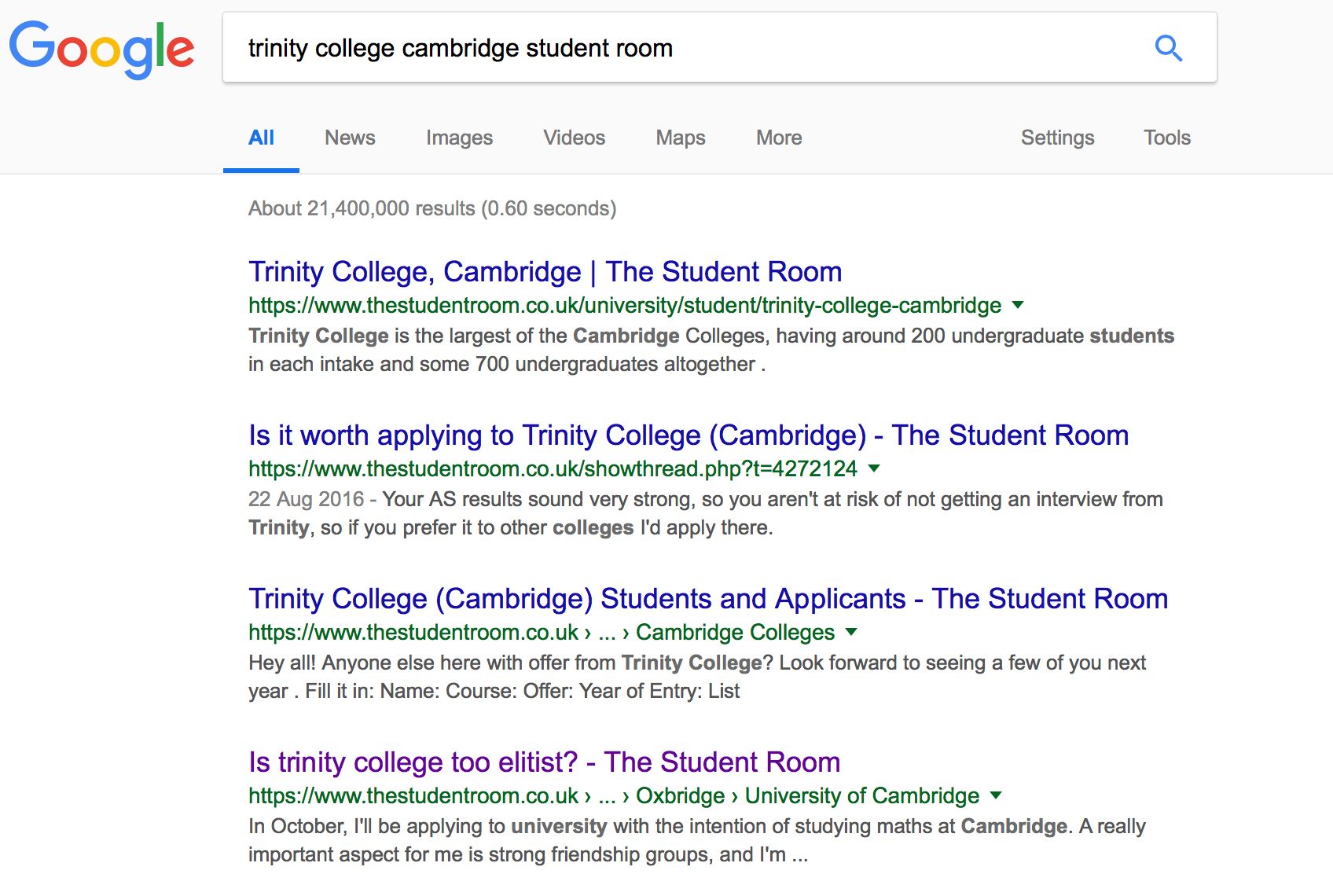Click the 'Cambridge Colleges' breadcrumb URL text
Image resolution: width=1333 pixels, height=896 pixels.
pos(735,632)
